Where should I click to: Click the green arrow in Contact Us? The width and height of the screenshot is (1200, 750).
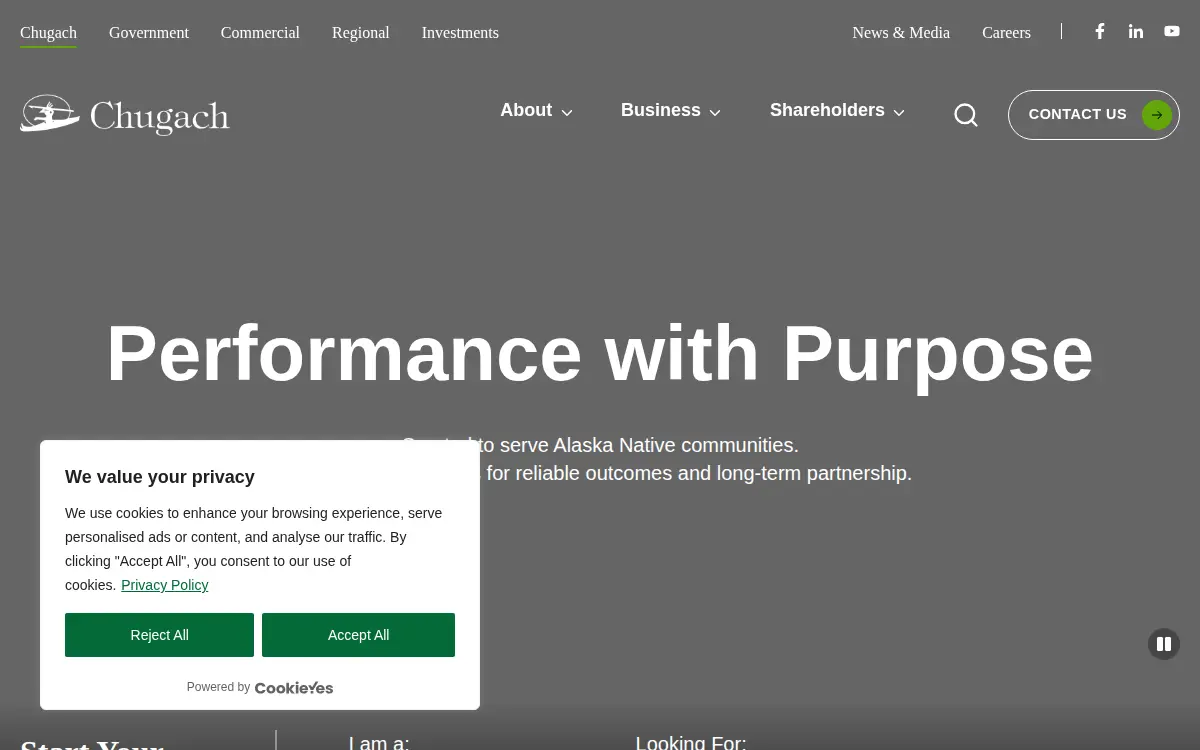(x=1157, y=115)
